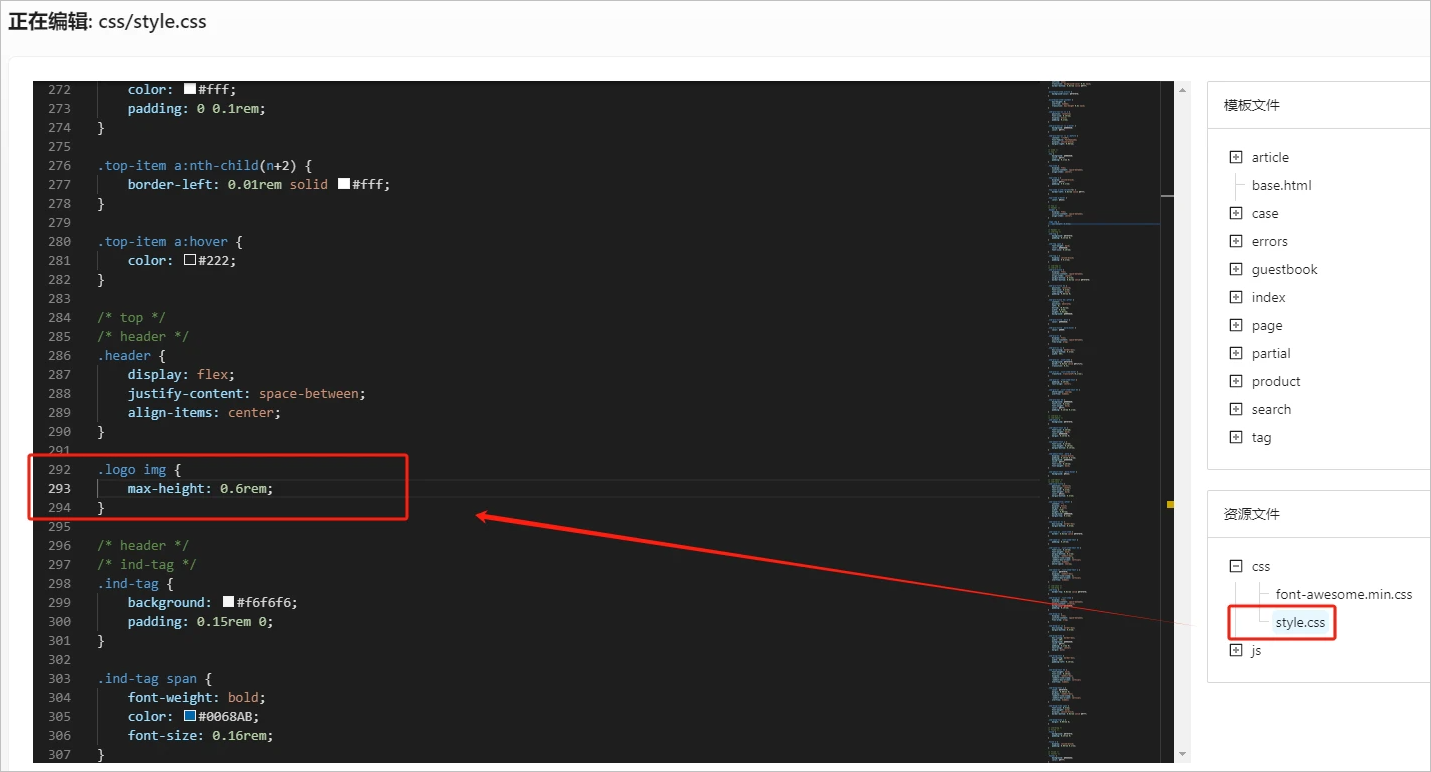Viewport: 1431px width, 772px height.
Task: Select the guestbook tree label
Action: [x=1284, y=269]
